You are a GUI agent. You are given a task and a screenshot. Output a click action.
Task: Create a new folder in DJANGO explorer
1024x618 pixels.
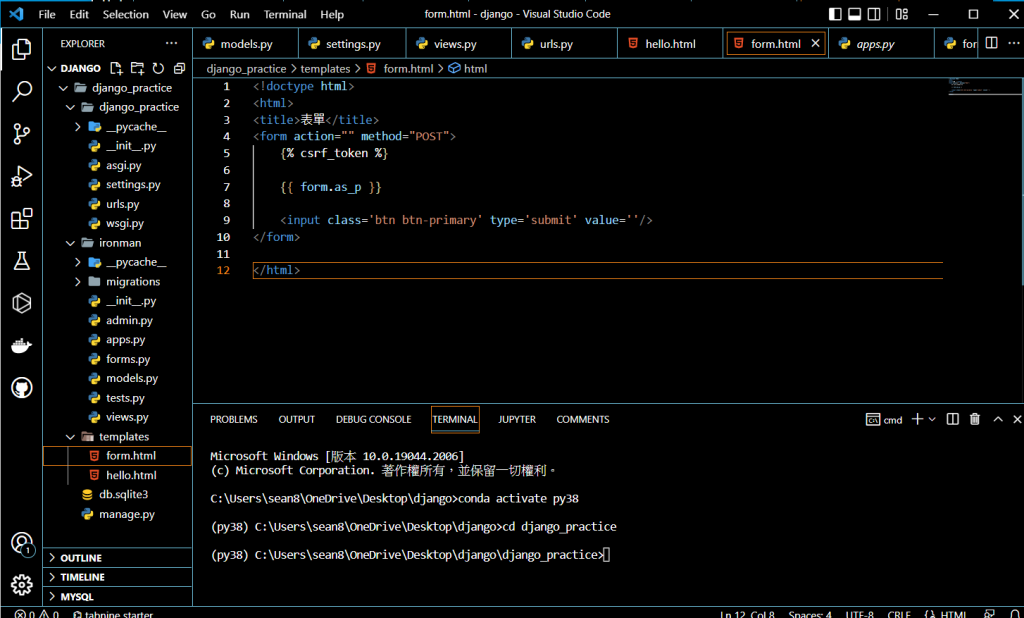pyautogui.click(x=137, y=68)
